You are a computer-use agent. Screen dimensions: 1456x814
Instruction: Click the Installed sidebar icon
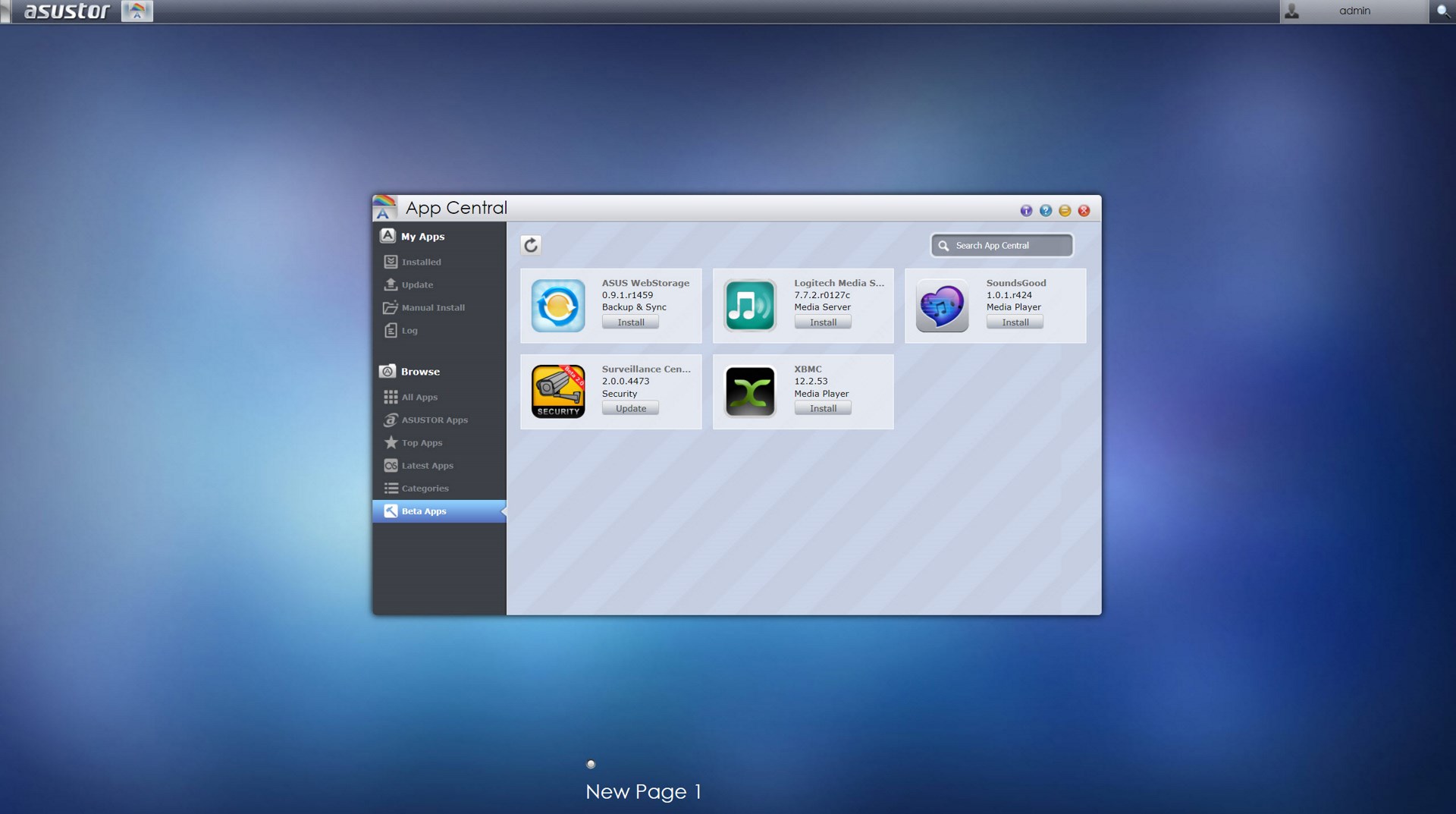[391, 262]
